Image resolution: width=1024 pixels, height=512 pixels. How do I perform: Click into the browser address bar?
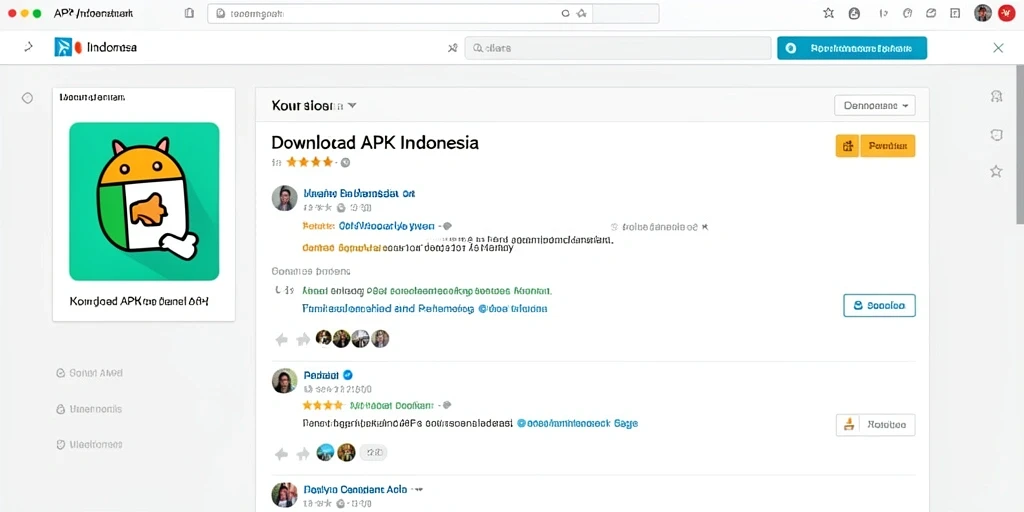[x=433, y=13]
